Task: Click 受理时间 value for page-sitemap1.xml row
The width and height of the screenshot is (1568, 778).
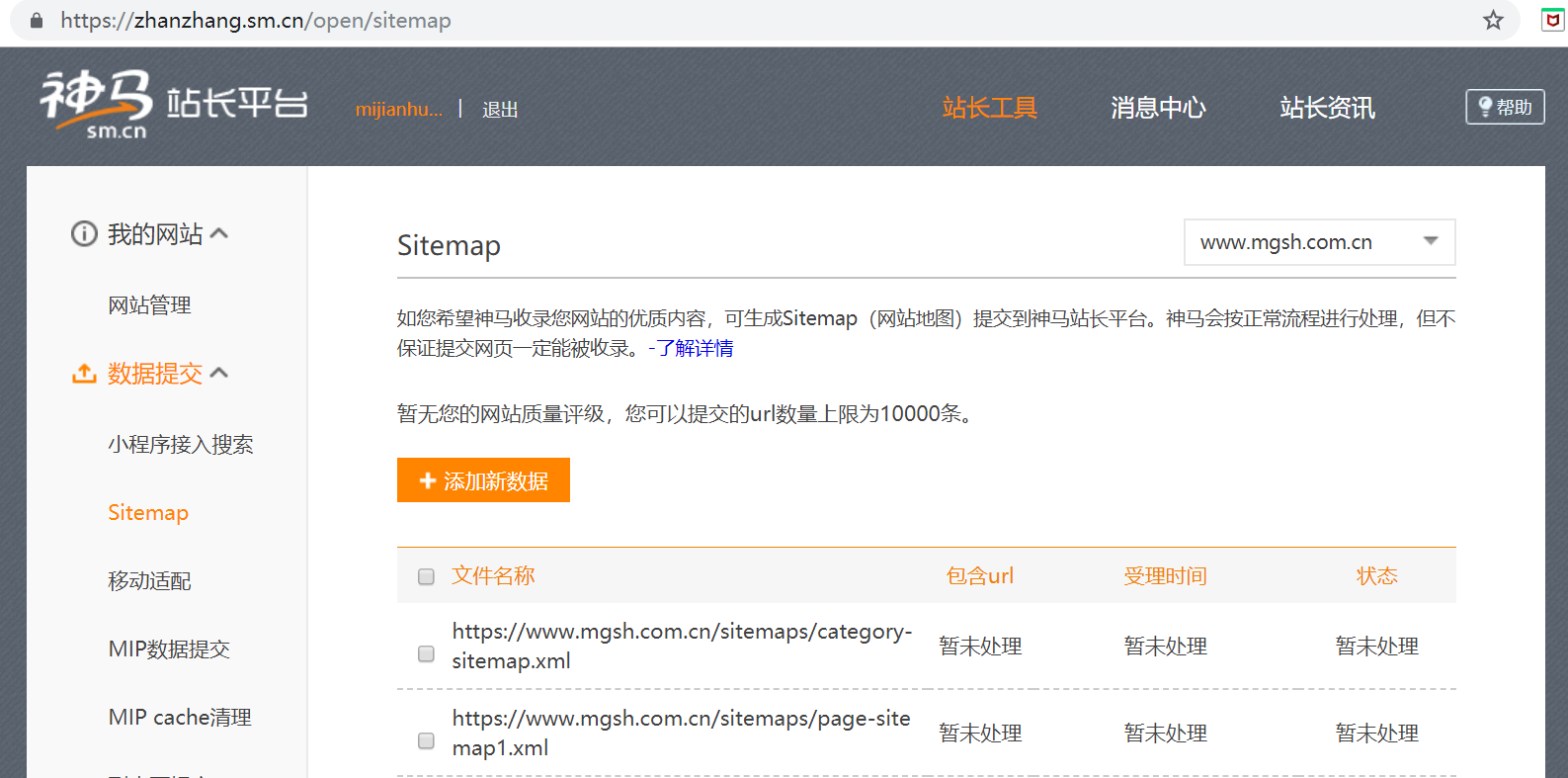Action: 1165,733
